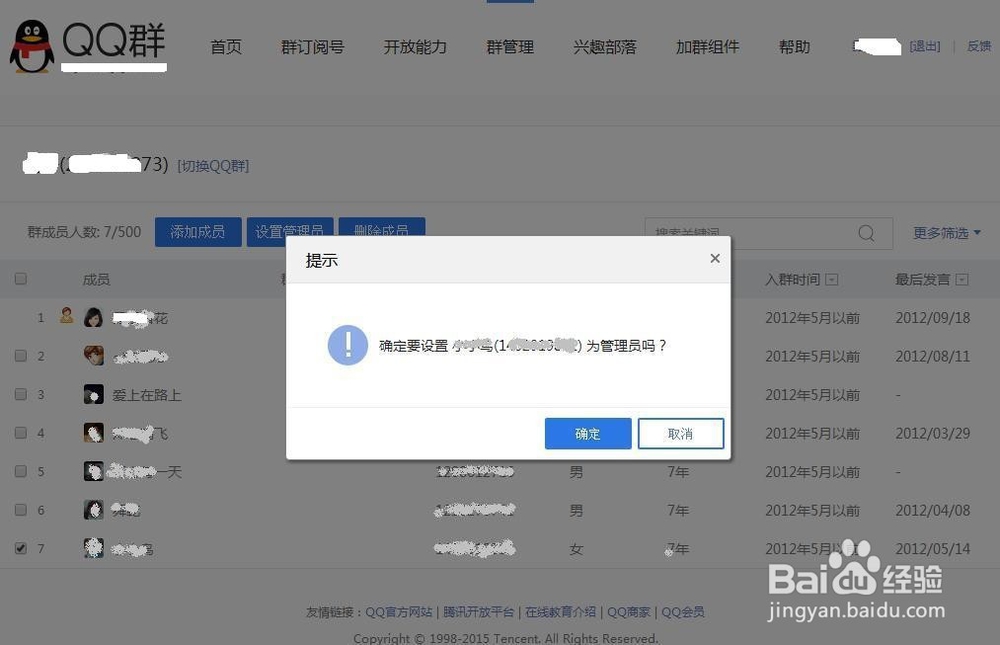
Task: Click last-post date 2012/09/18
Action: coord(932,318)
